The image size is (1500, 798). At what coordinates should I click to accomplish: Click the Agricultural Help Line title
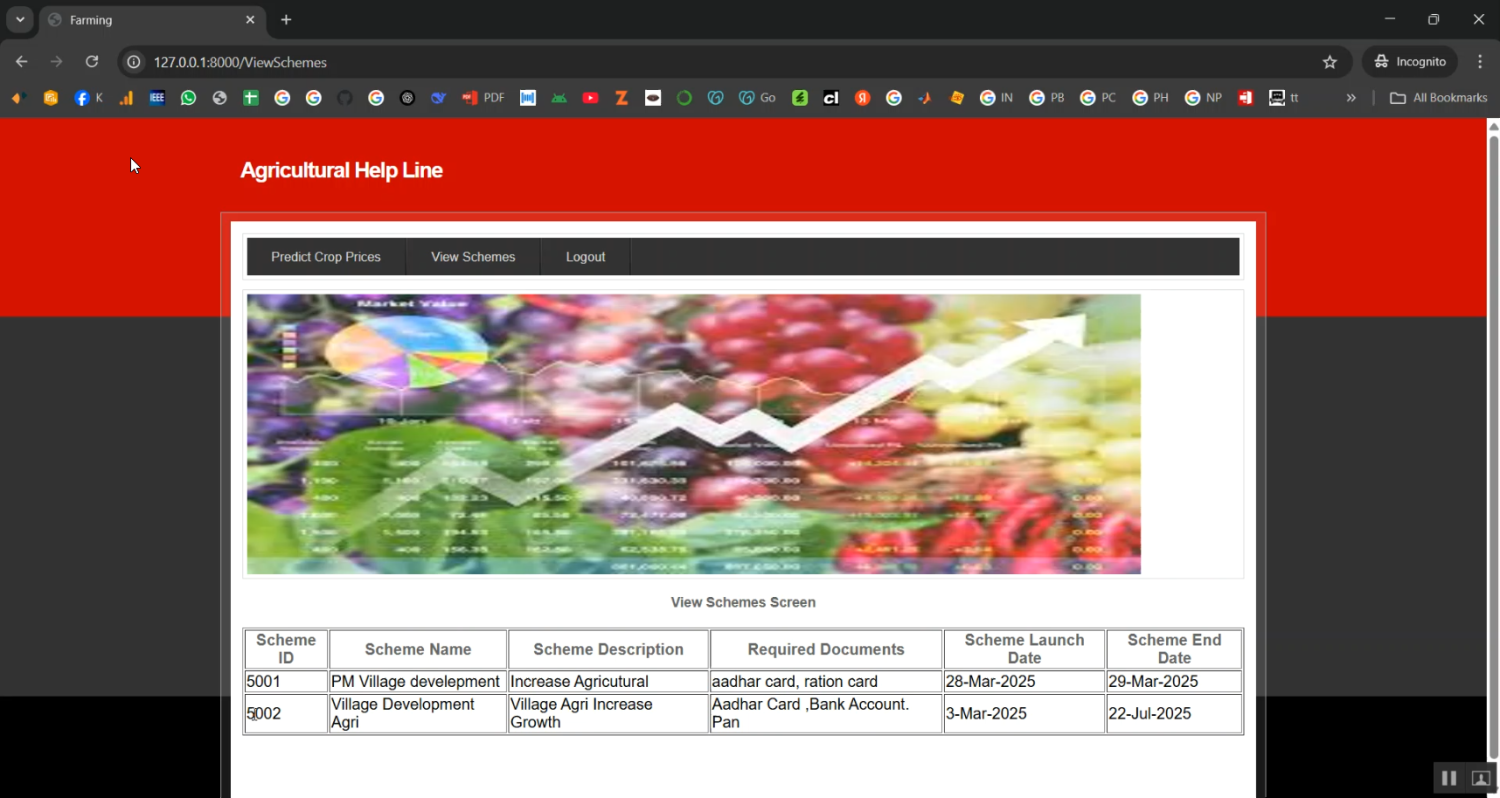(341, 170)
